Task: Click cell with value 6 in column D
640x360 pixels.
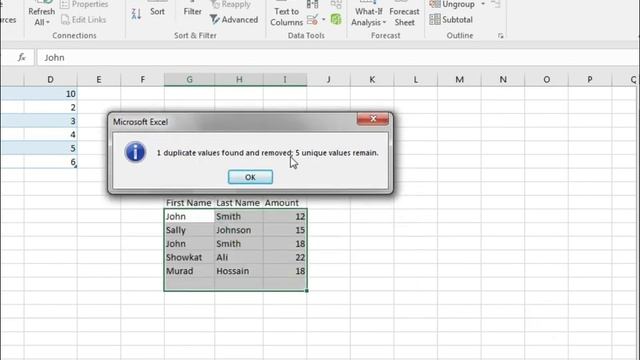Action: tap(51, 162)
